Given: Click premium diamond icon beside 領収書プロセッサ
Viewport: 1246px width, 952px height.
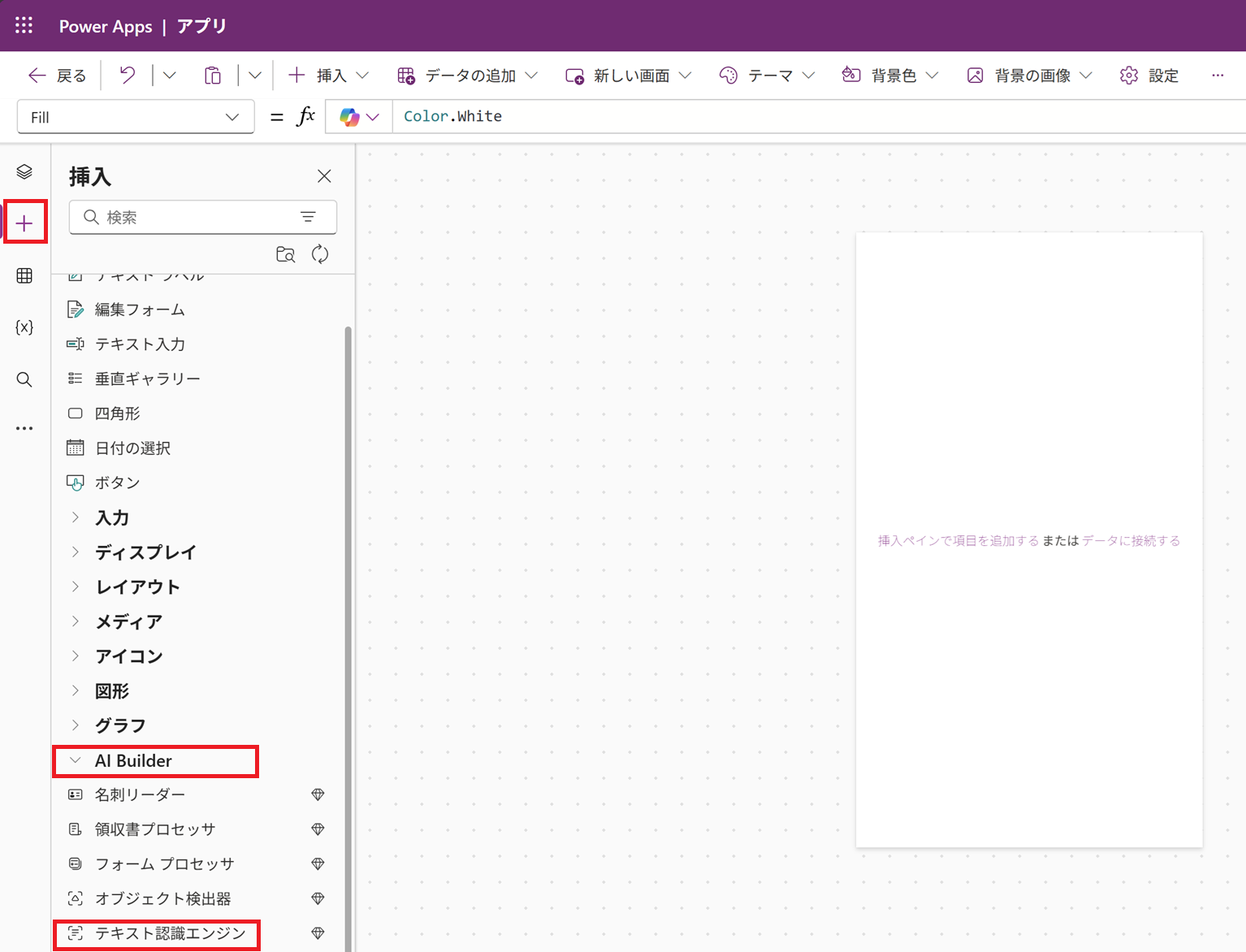Looking at the screenshot, I should tap(318, 829).
